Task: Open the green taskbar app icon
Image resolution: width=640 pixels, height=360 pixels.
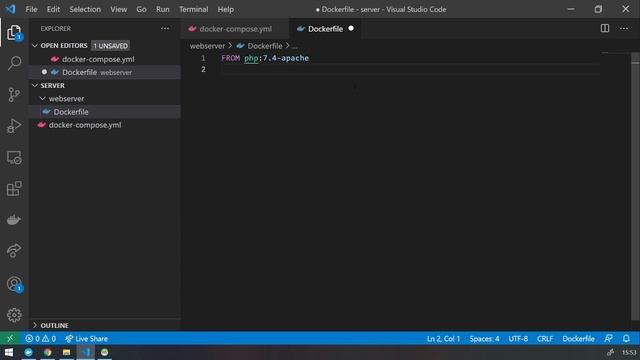Action: [x=104, y=352]
